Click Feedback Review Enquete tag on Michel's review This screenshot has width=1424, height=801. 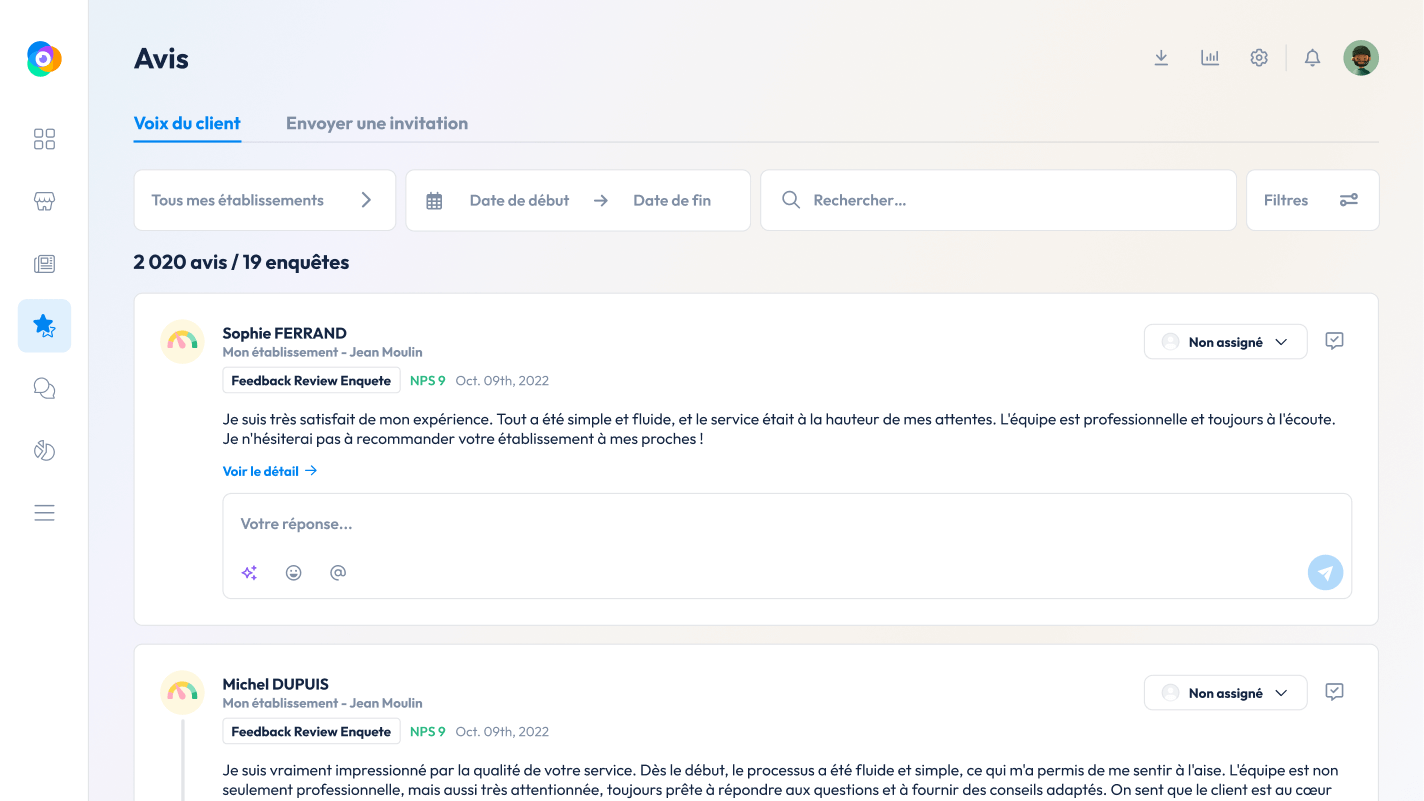point(311,731)
